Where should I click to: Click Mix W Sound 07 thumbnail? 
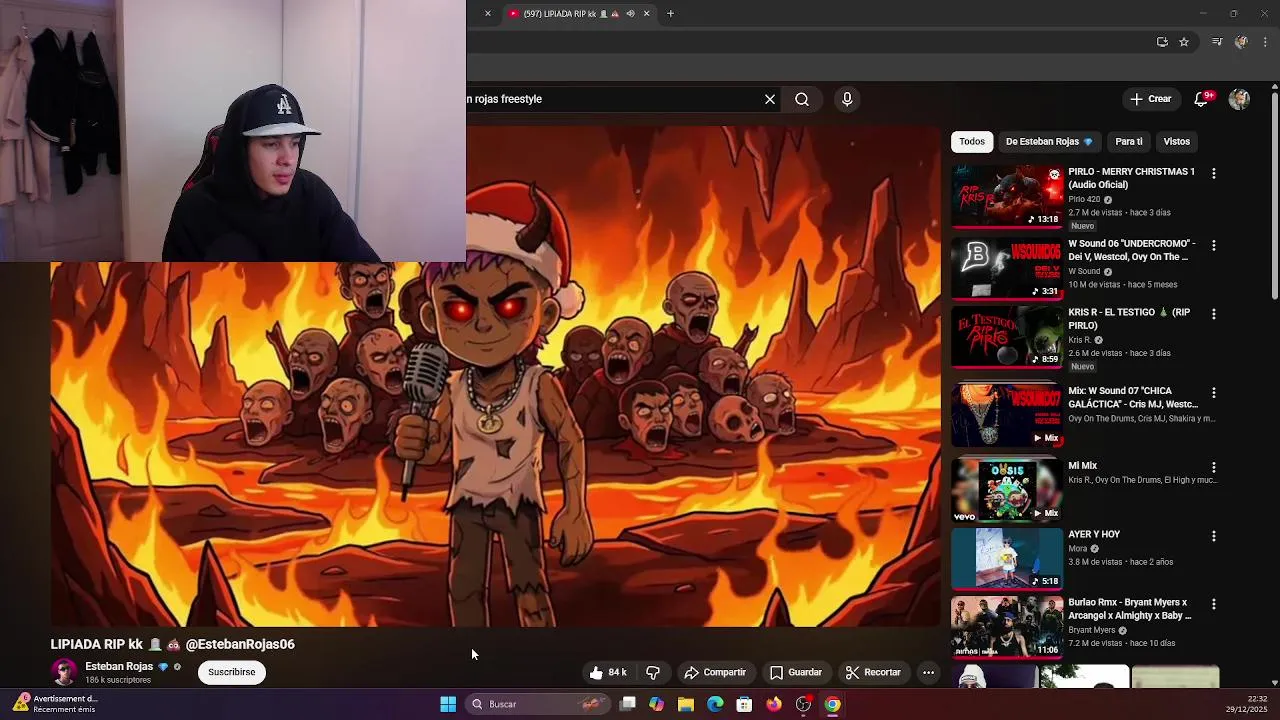[x=1007, y=415]
